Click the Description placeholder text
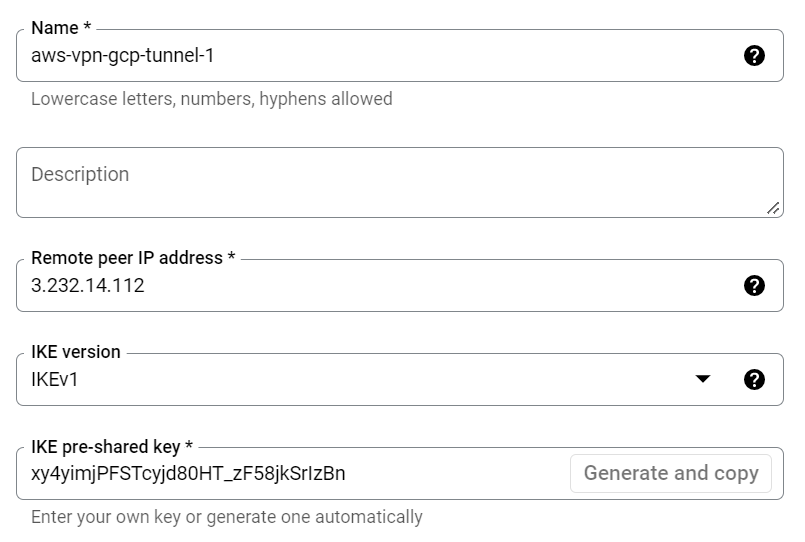Screen dimensions: 805x542 point(80,174)
